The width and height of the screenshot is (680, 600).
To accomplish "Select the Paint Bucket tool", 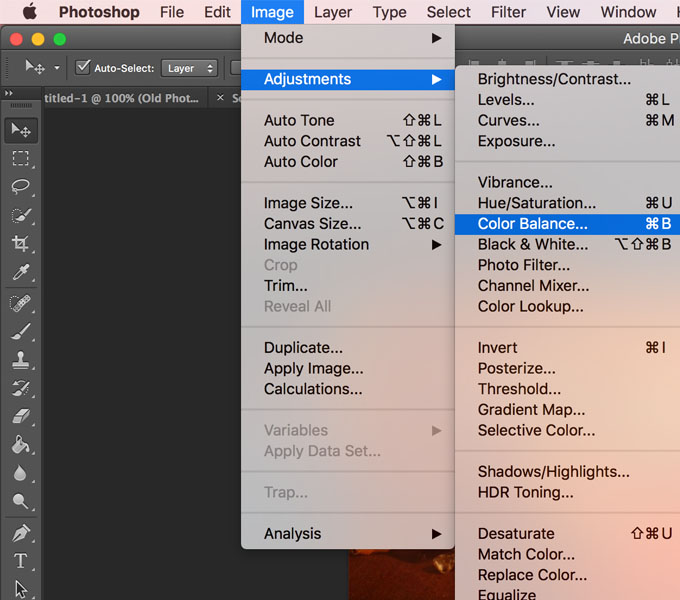I will pyautogui.click(x=20, y=445).
